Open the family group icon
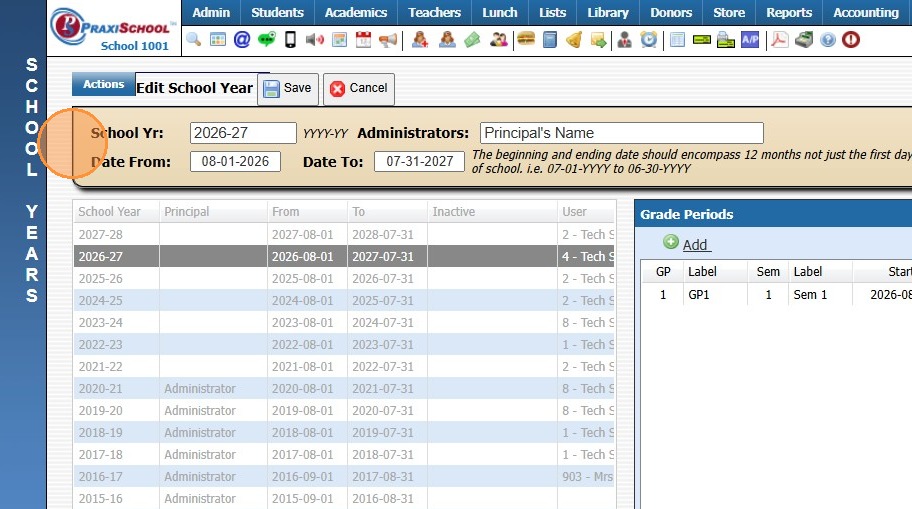 pyautogui.click(x=498, y=40)
